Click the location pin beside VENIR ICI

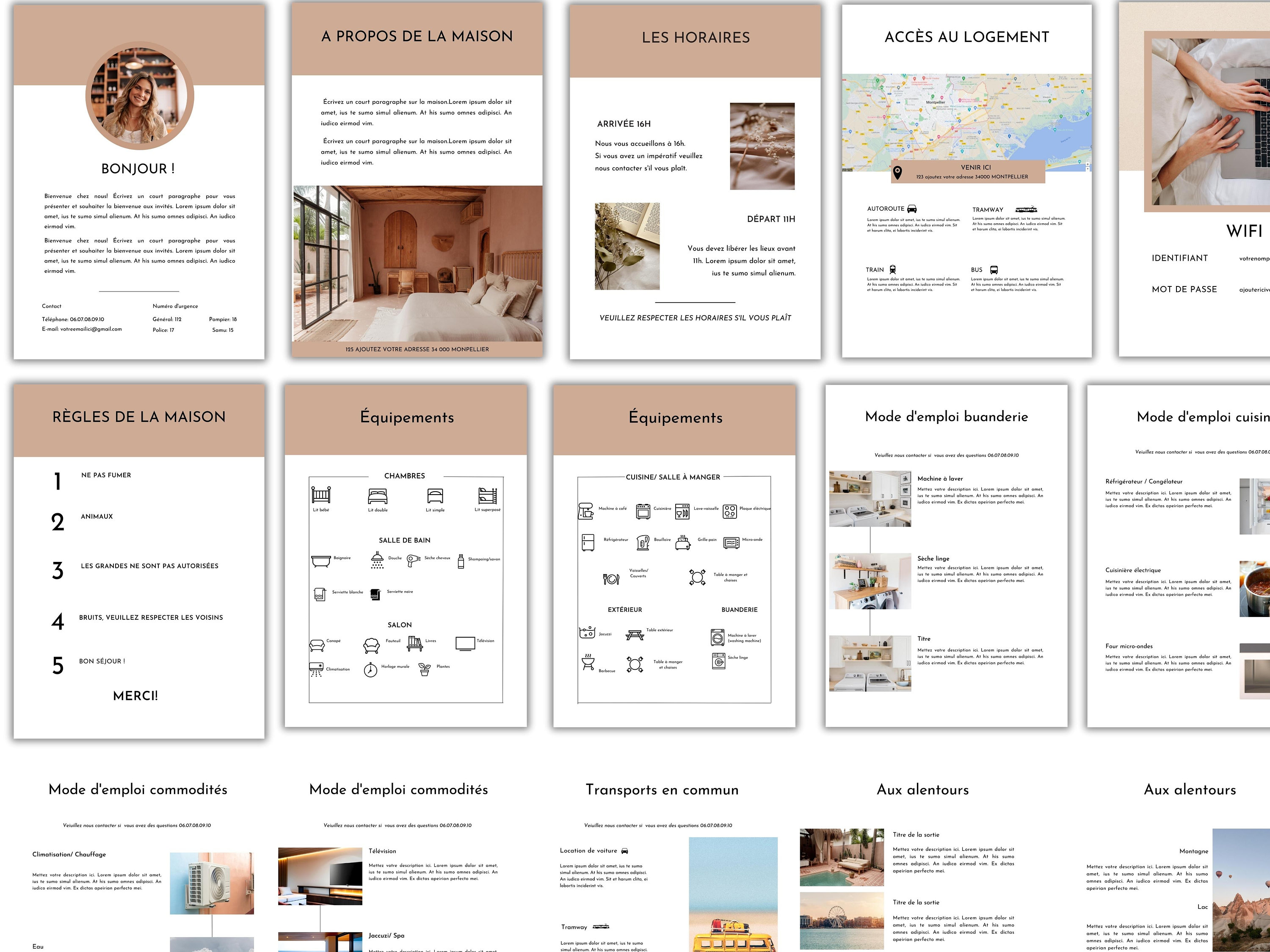[897, 172]
